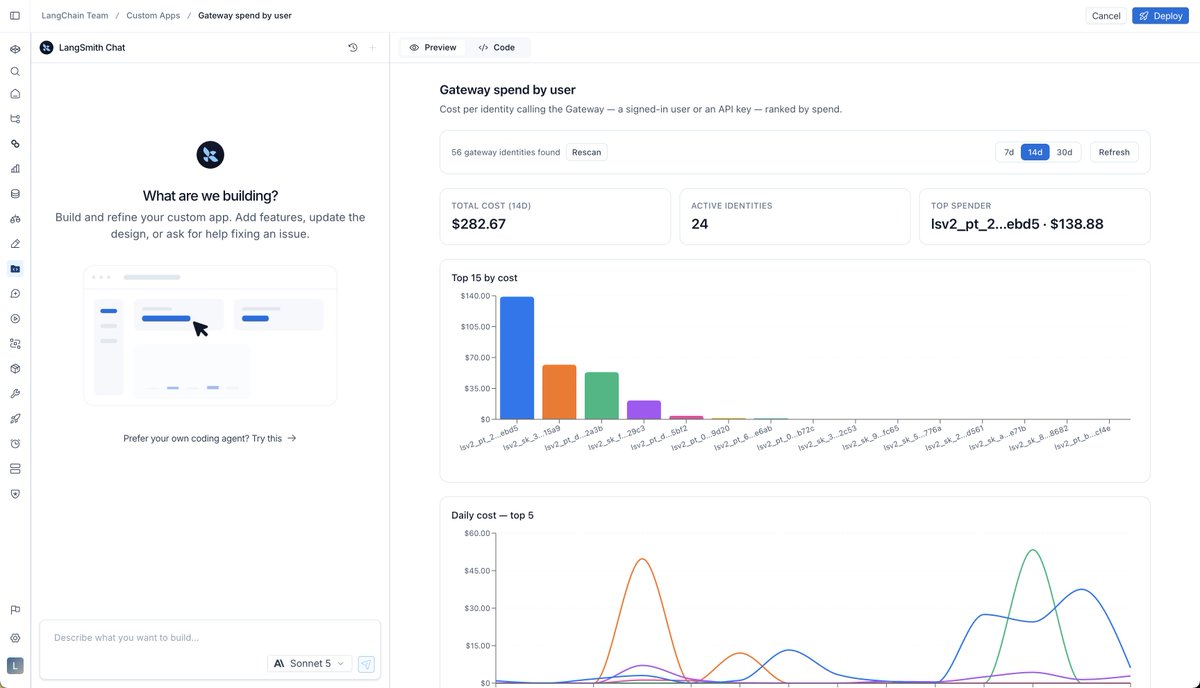The width and height of the screenshot is (1200, 688).
Task: Click the Deploy button
Action: [1160, 16]
